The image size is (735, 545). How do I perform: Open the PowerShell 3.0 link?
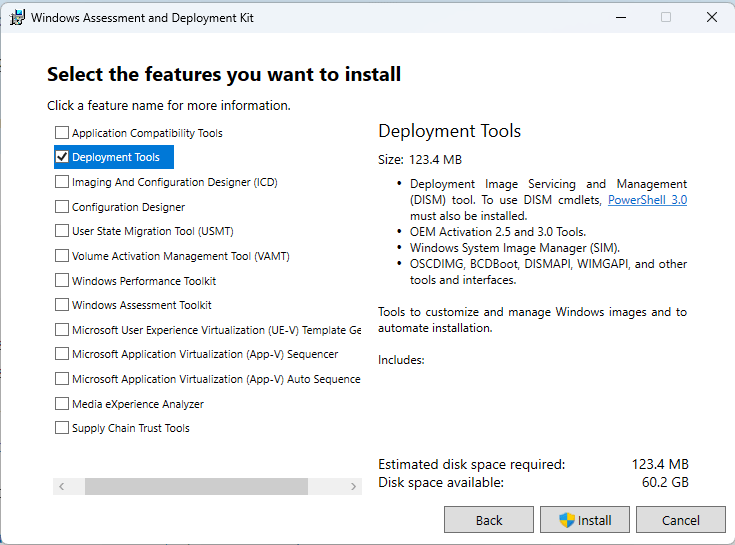pos(647,200)
